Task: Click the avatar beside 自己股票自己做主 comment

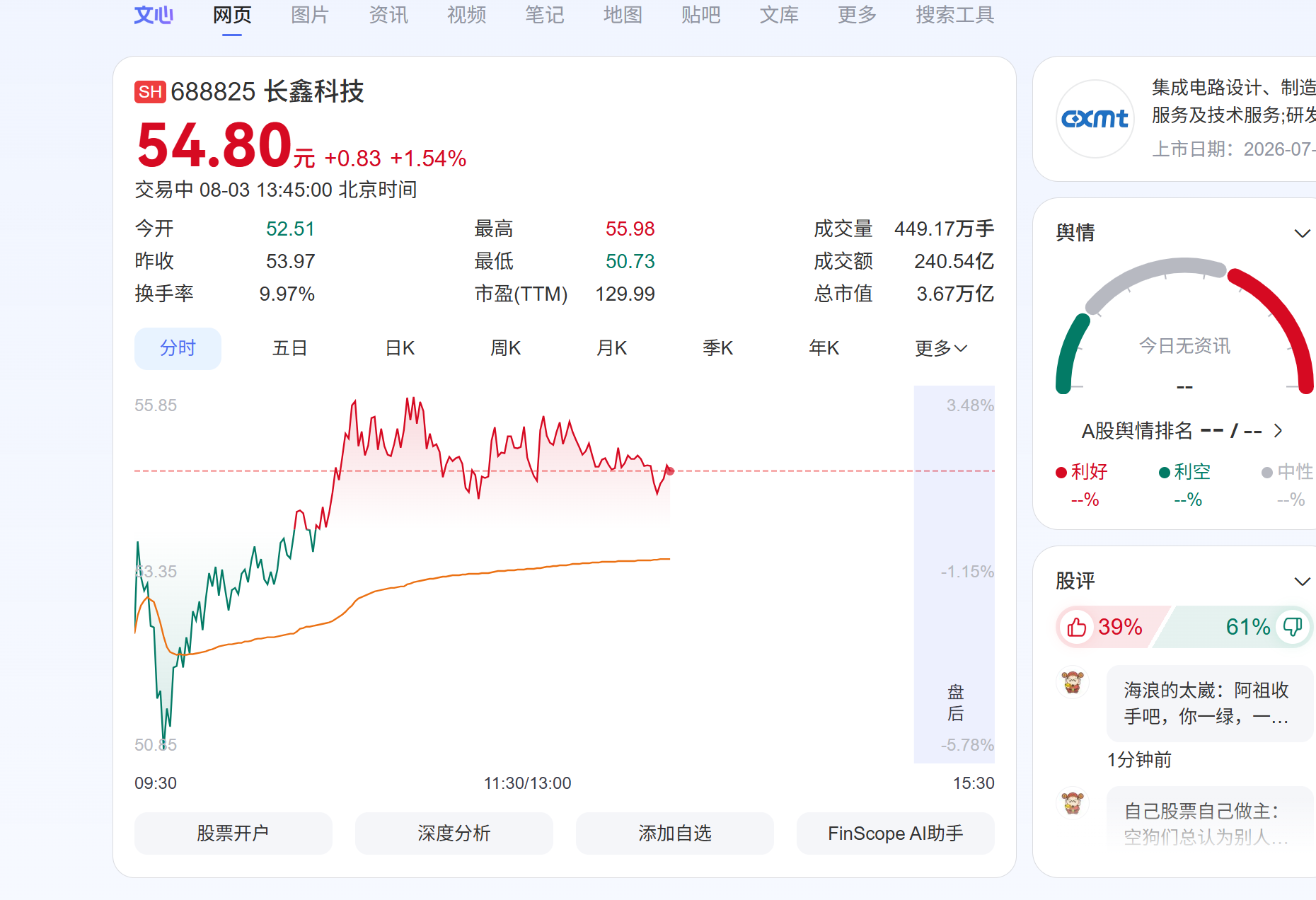Action: 1073,803
